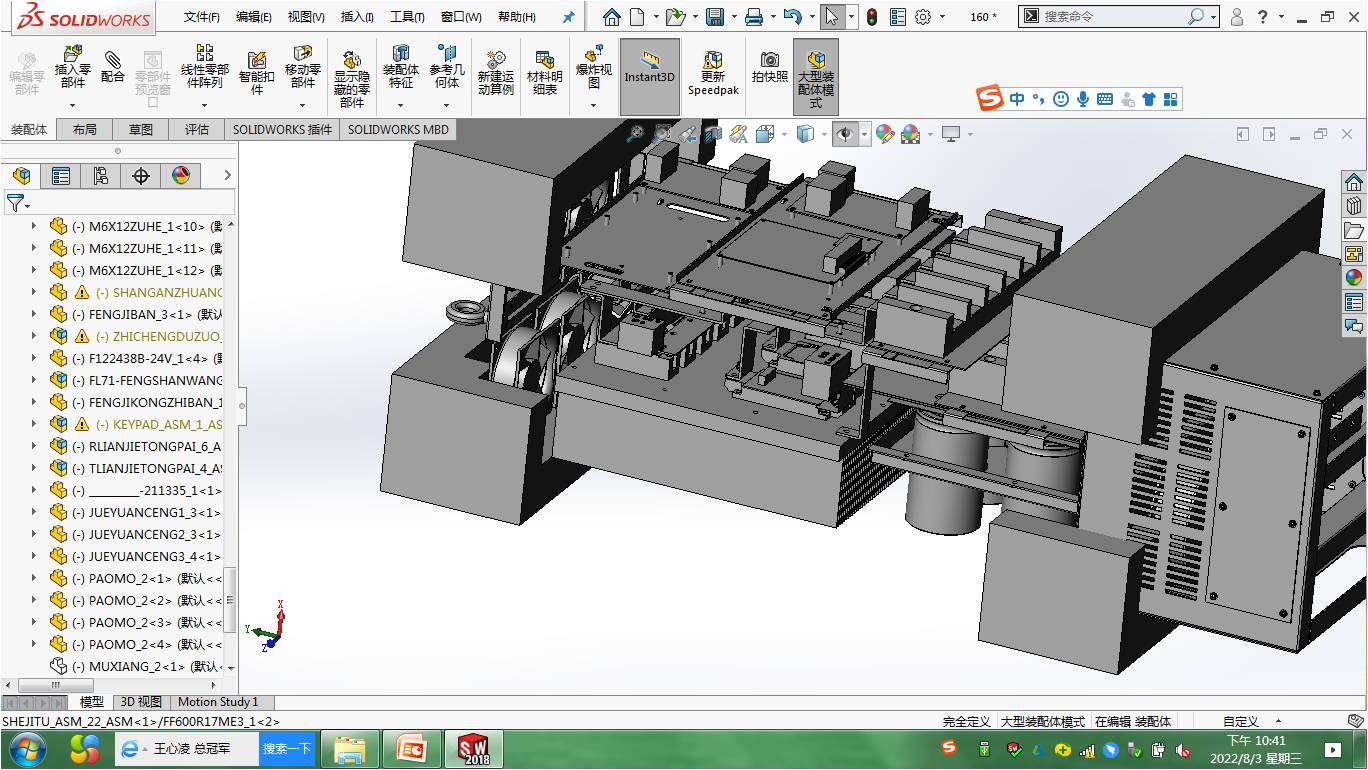This screenshot has width=1368, height=770.
Task: Switch to the 评估 tab
Action: [197, 129]
